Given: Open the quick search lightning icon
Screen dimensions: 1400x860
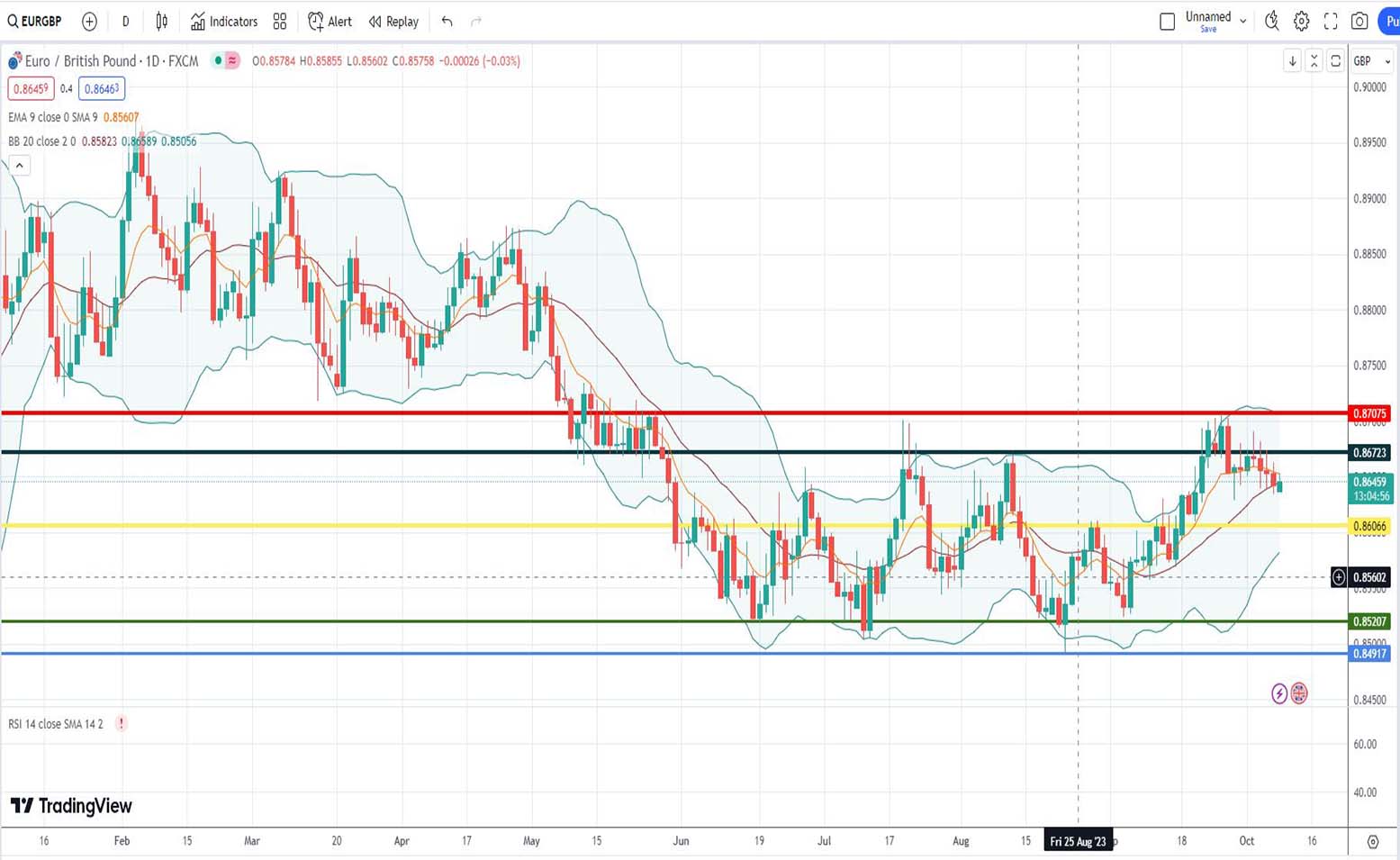Looking at the screenshot, I should 1271,22.
